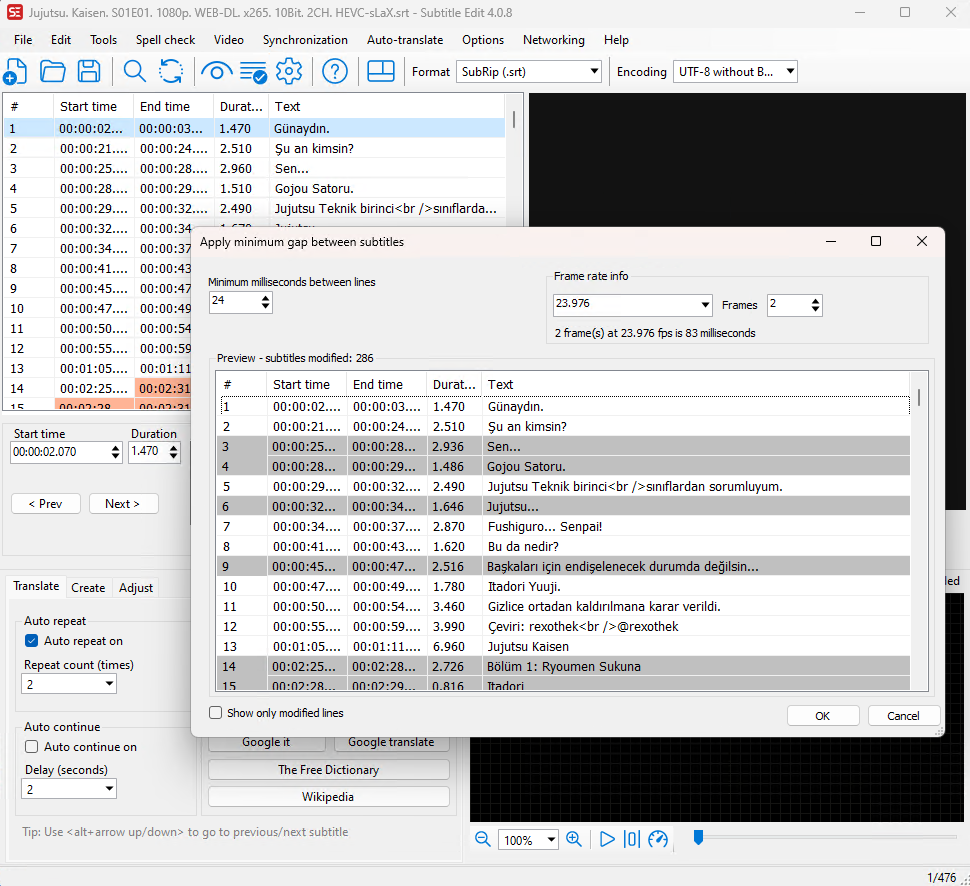Click the < Prev button
970x886 pixels.
(46, 504)
